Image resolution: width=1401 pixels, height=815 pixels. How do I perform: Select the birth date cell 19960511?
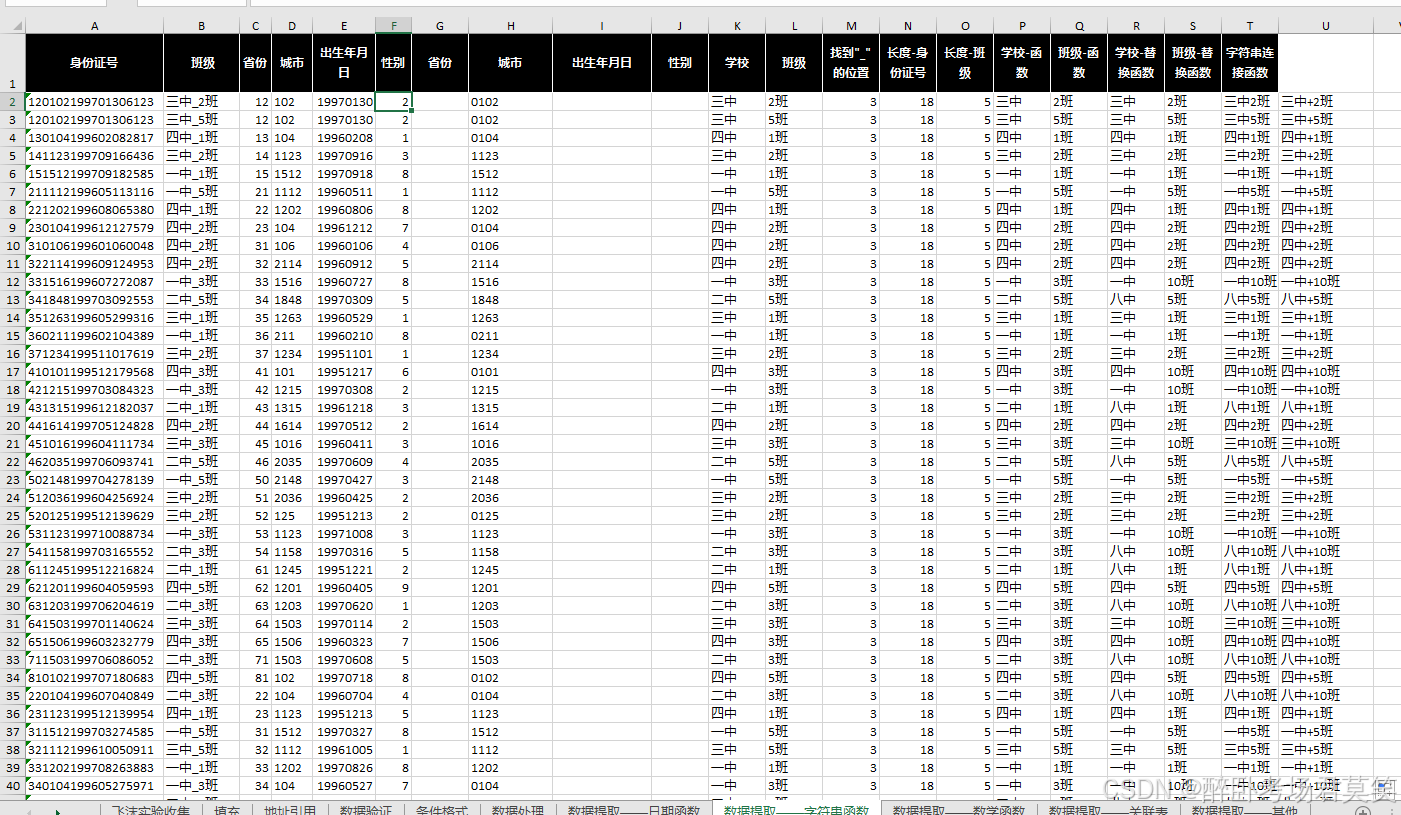(344, 191)
